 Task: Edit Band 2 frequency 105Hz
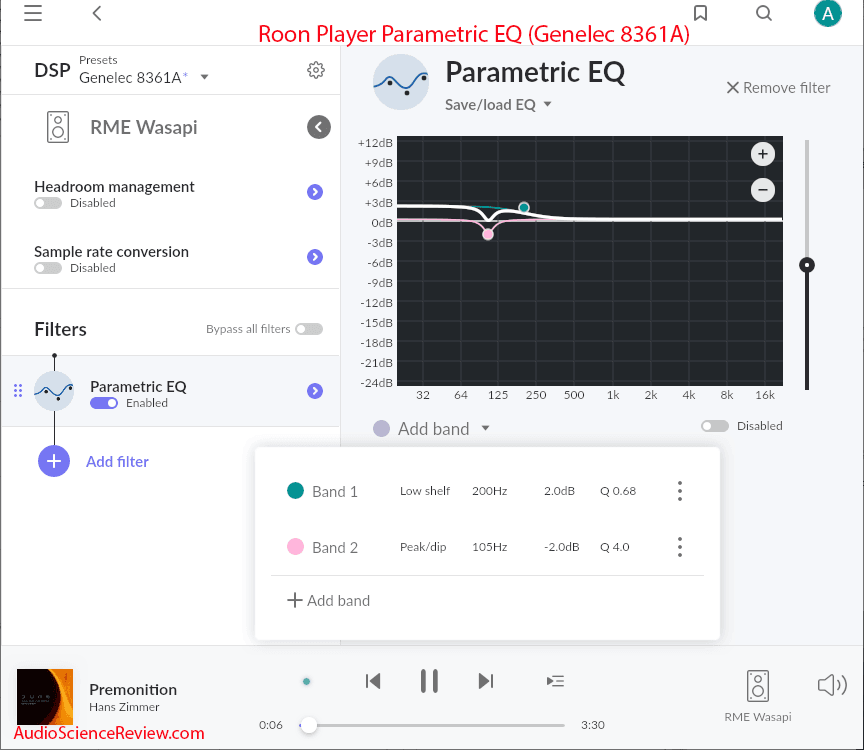(x=489, y=547)
